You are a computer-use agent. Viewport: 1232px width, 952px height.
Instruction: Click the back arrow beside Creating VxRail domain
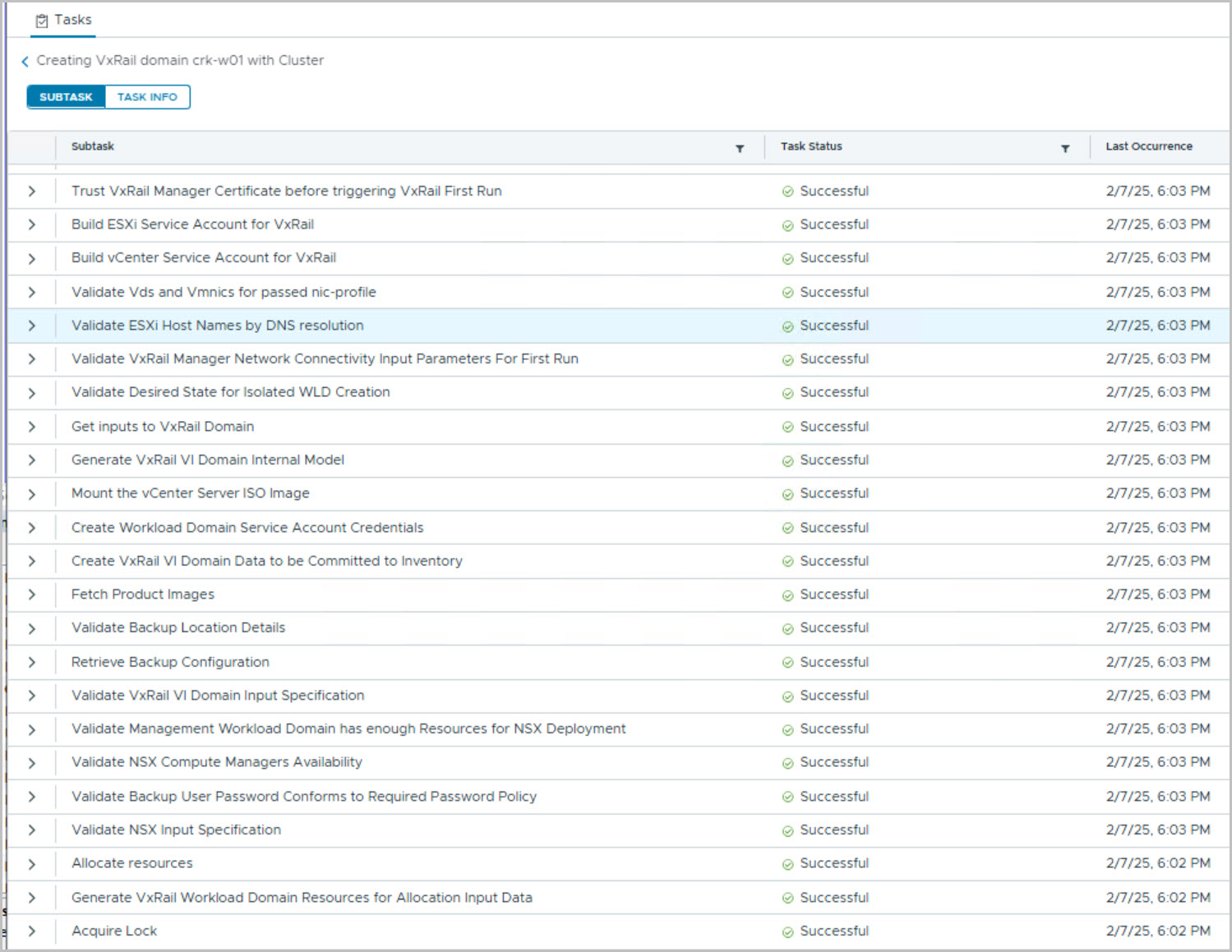coord(25,62)
